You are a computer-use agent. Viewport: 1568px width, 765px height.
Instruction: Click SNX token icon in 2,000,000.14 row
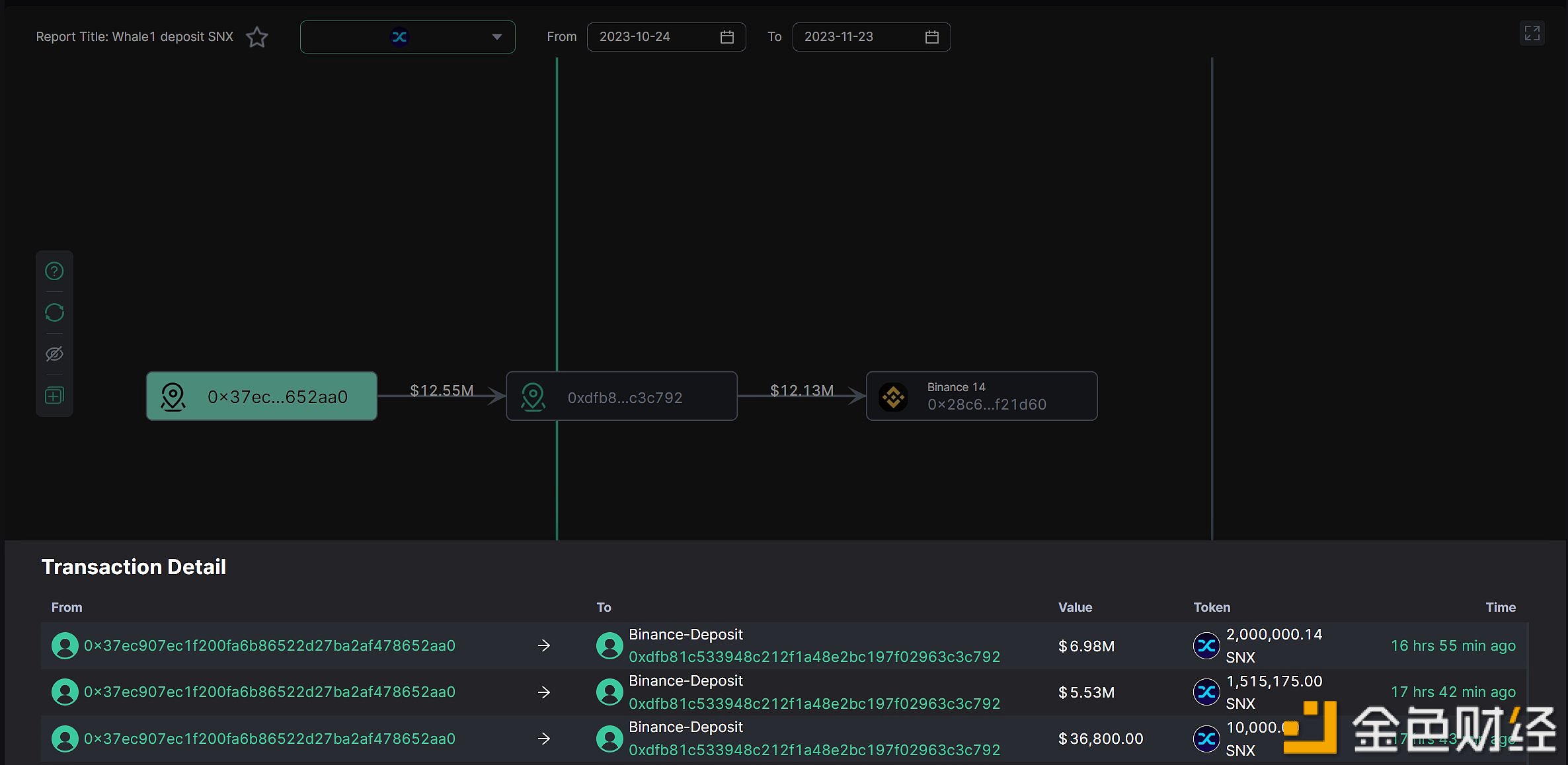tap(1206, 645)
